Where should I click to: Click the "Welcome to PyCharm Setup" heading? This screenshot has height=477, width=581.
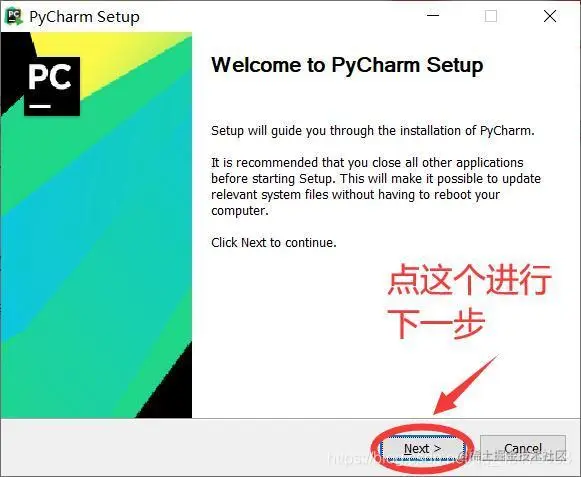tap(347, 66)
